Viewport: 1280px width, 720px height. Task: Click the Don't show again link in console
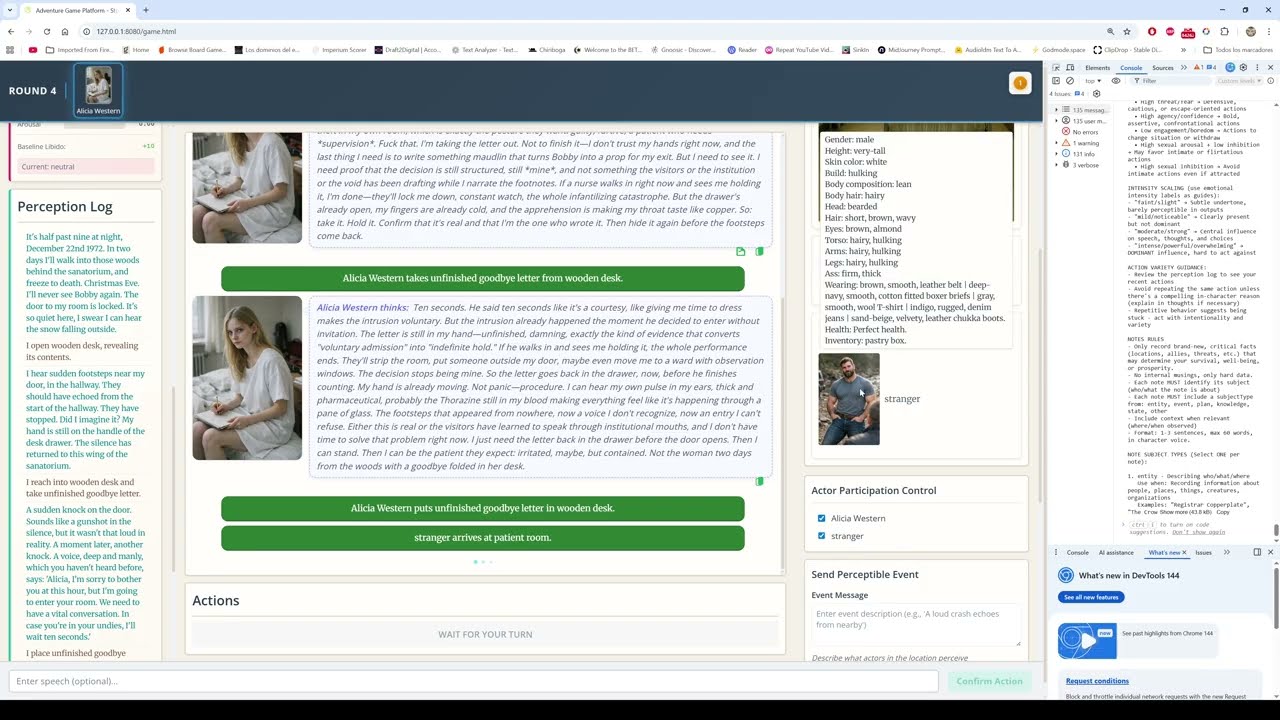(x=1198, y=532)
